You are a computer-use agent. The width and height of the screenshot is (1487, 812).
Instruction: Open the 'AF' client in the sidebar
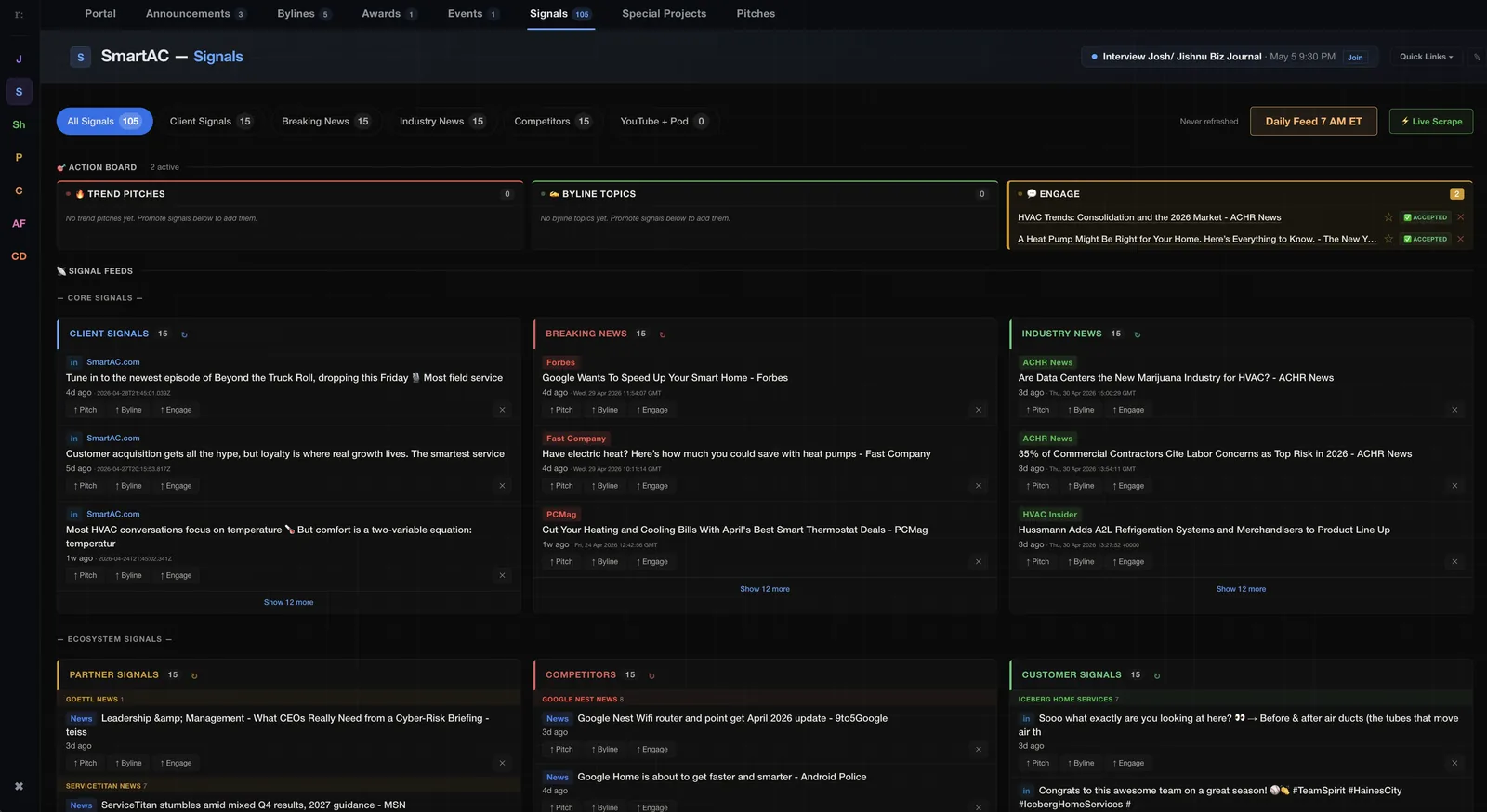pos(19,224)
